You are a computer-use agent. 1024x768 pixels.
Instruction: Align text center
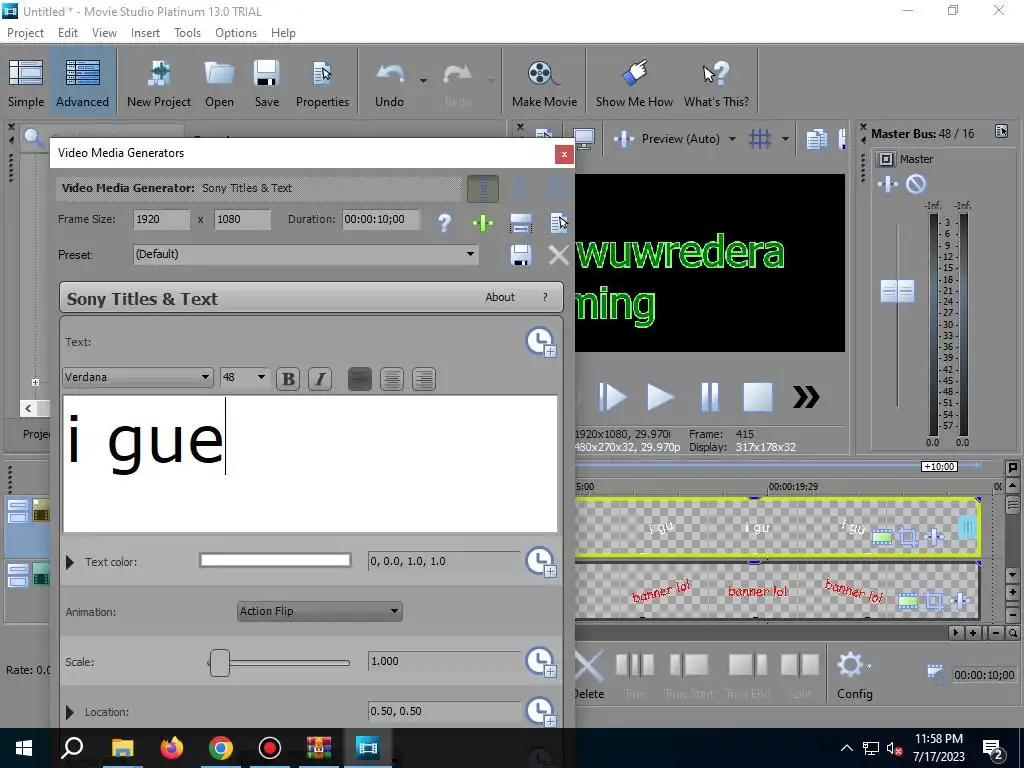[x=392, y=379]
